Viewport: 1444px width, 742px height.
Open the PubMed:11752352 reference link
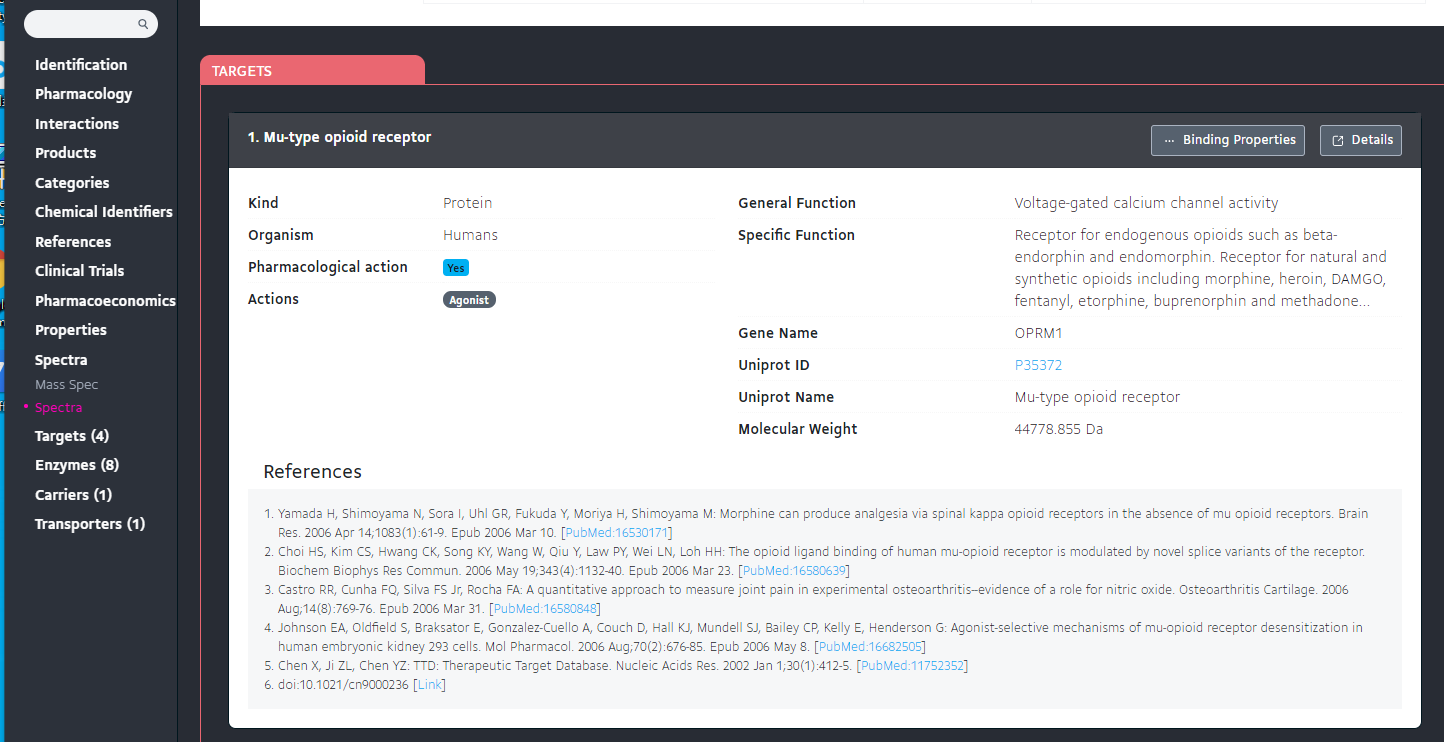pyautogui.click(x=912, y=666)
